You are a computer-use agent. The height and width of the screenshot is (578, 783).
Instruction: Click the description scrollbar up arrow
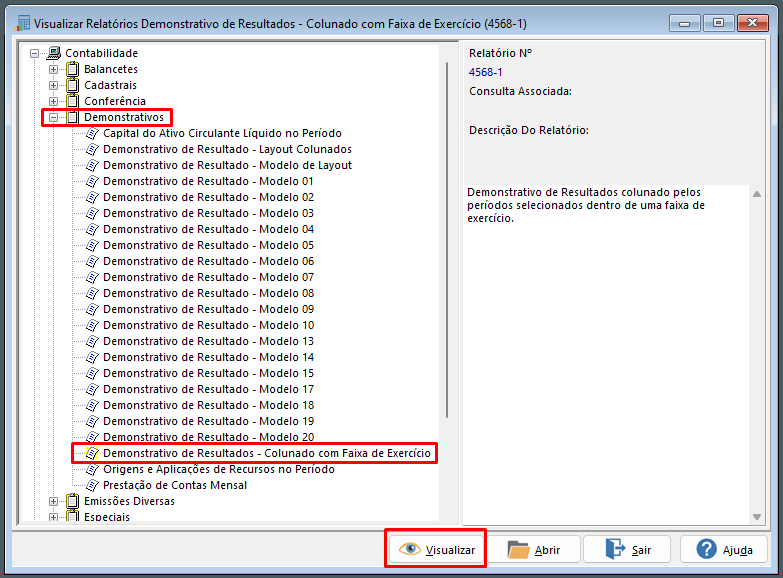pos(757,194)
